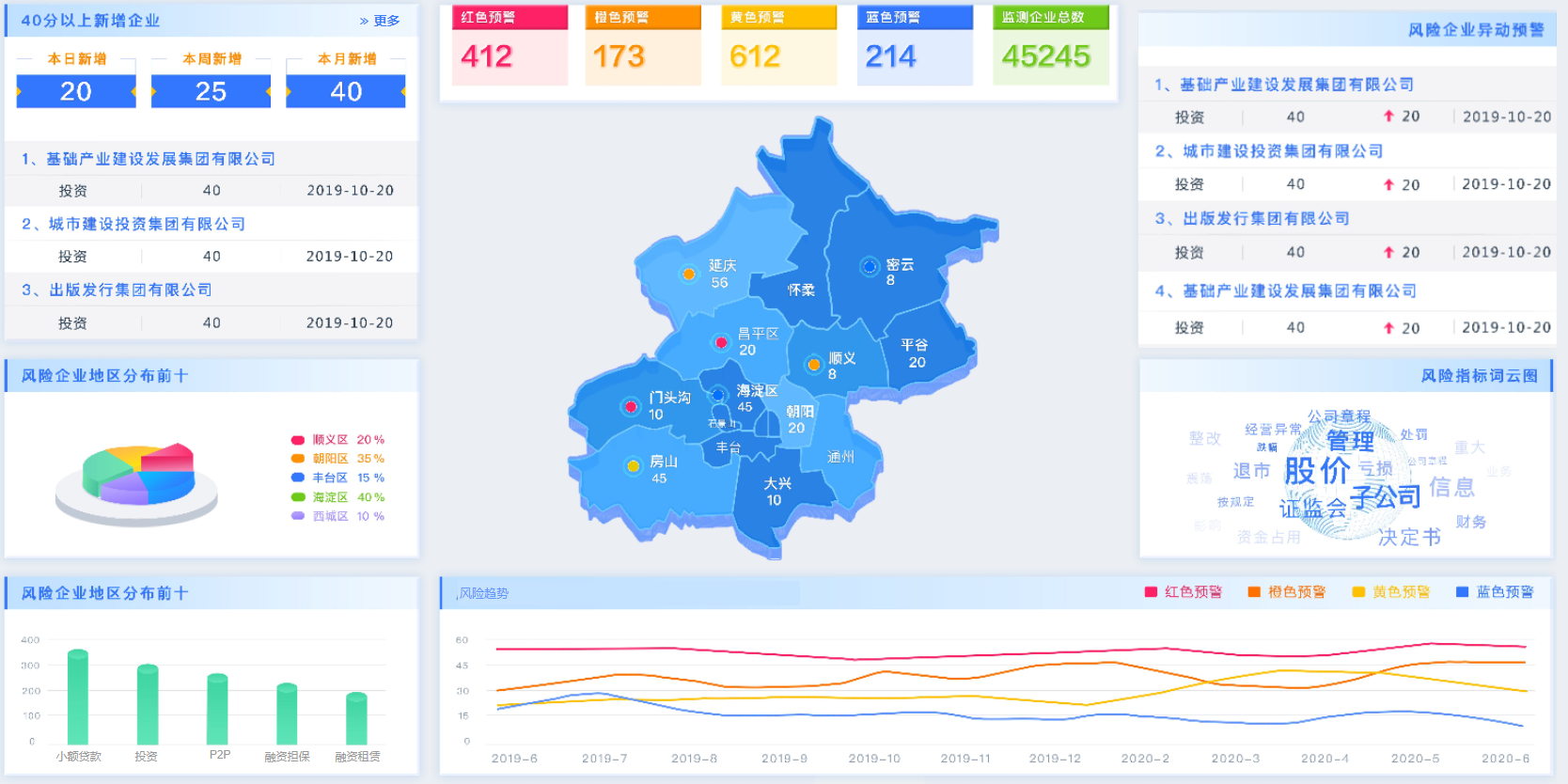Click the 3D pie chart graphic

click(x=137, y=483)
